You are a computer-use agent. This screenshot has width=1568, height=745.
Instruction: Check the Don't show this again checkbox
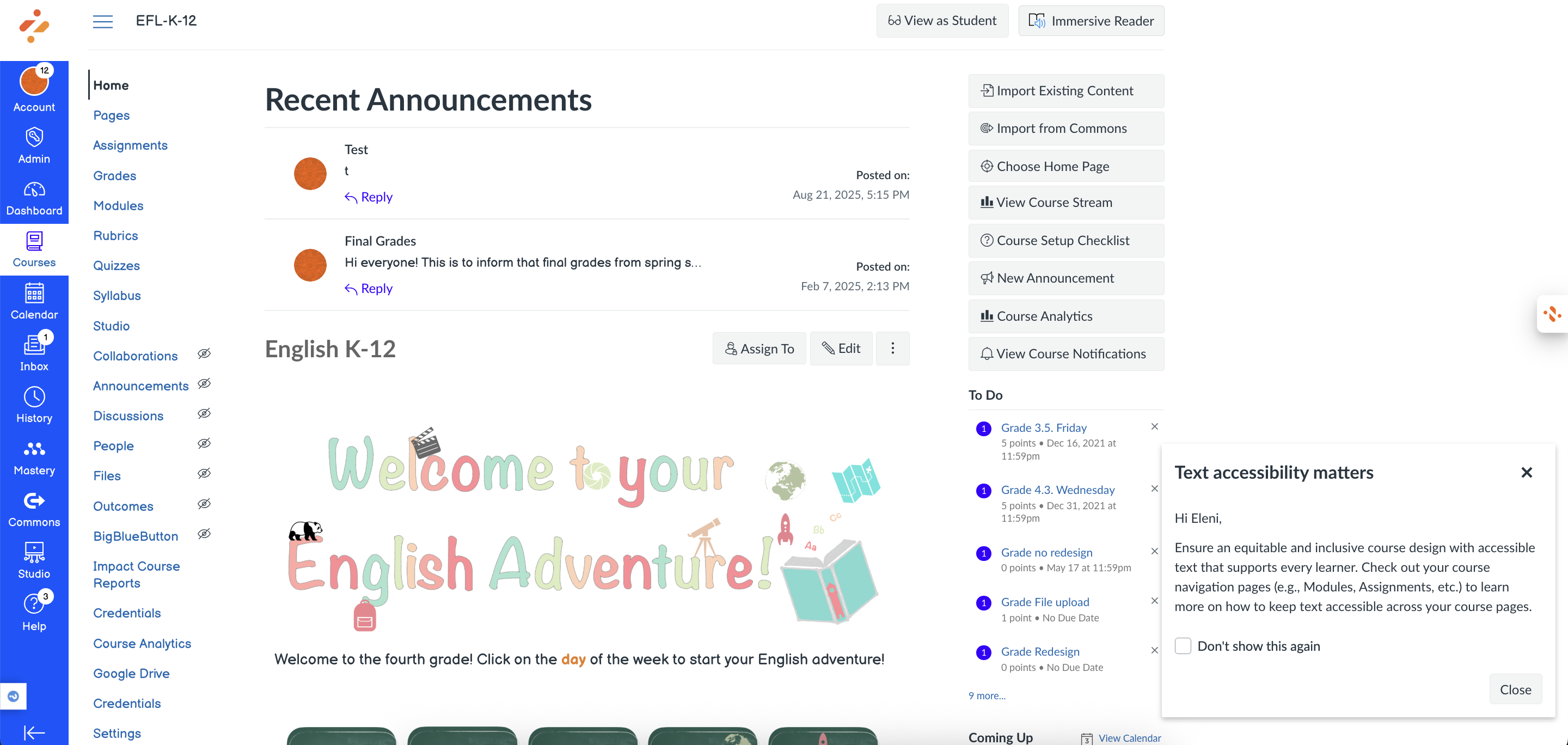(x=1183, y=646)
